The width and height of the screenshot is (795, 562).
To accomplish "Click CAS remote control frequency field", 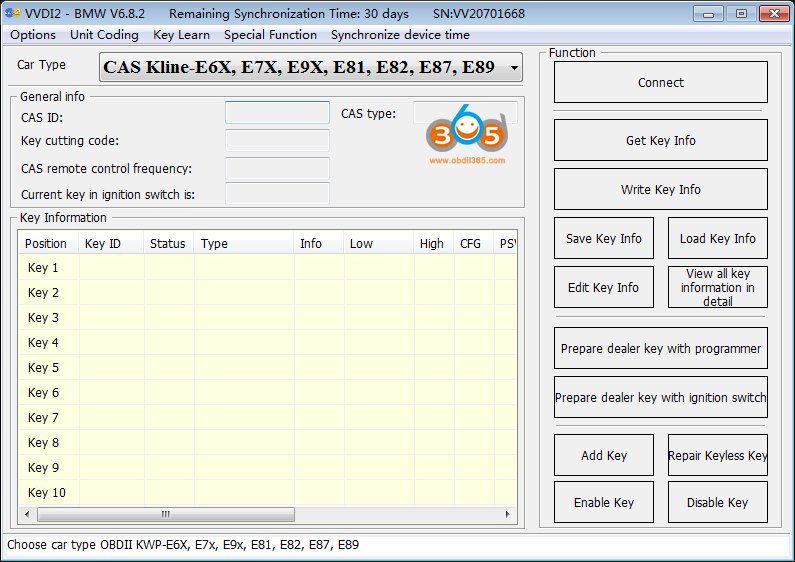I will [x=277, y=168].
